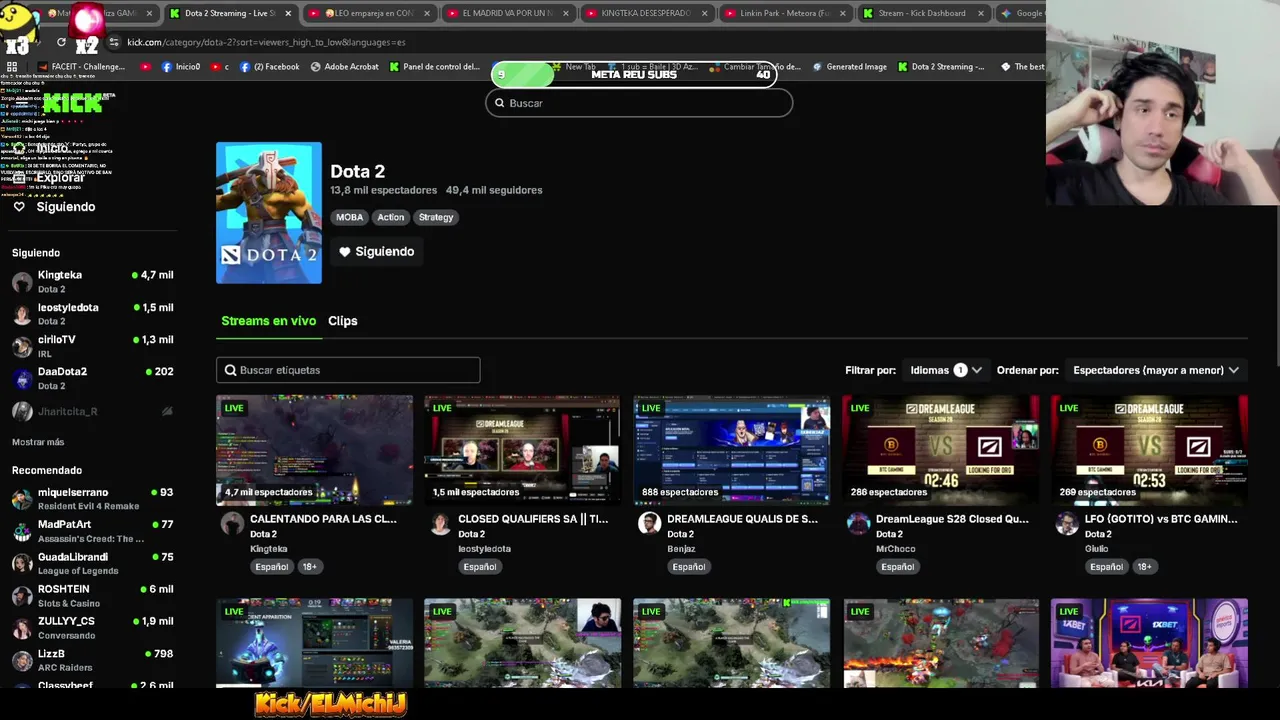This screenshot has width=1280, height=720.
Task: Select the Strategy tag chip
Action: (436, 217)
